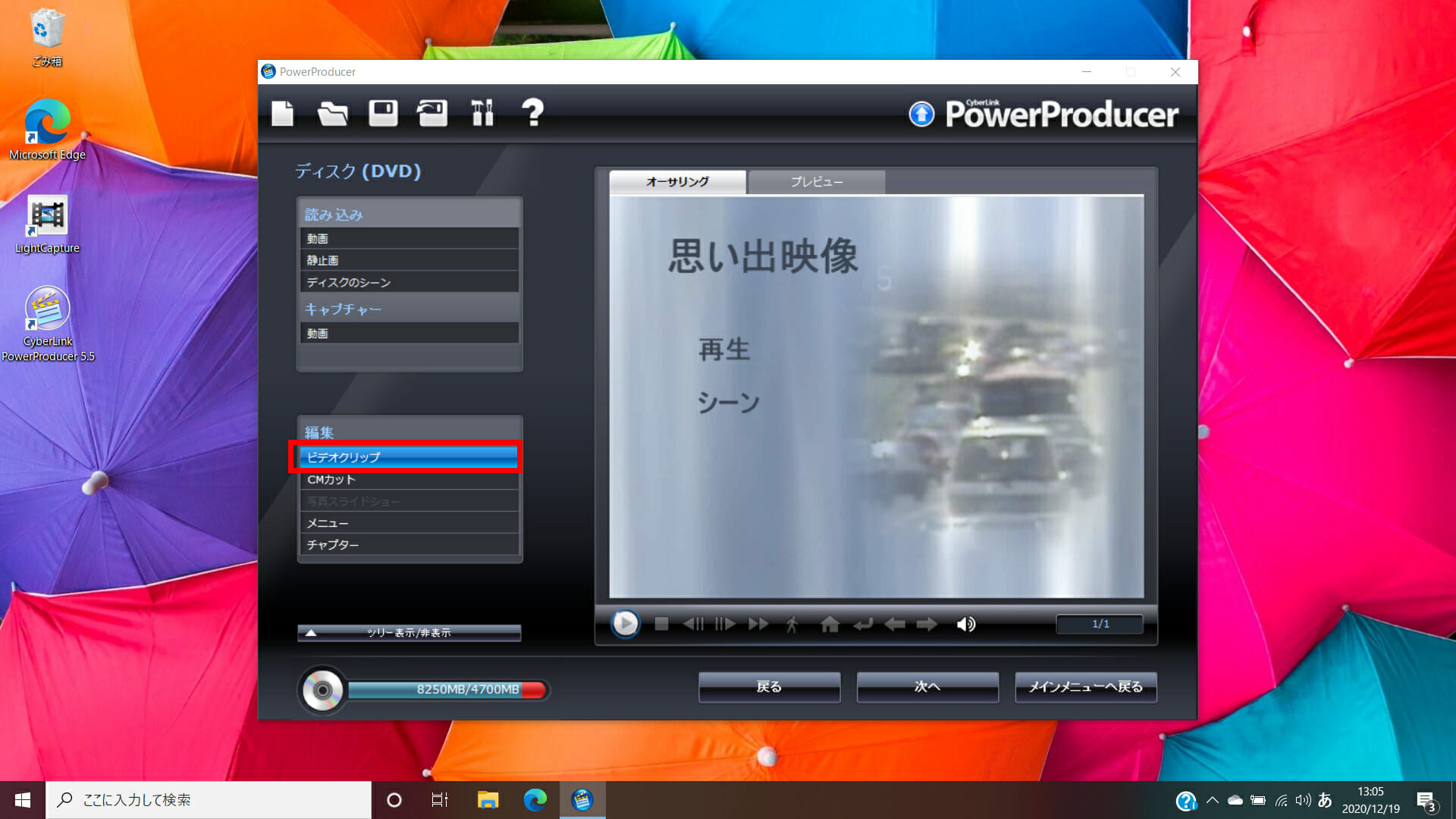The height and width of the screenshot is (819, 1456).
Task: Open Edge from taskbar
Action: [x=535, y=800]
